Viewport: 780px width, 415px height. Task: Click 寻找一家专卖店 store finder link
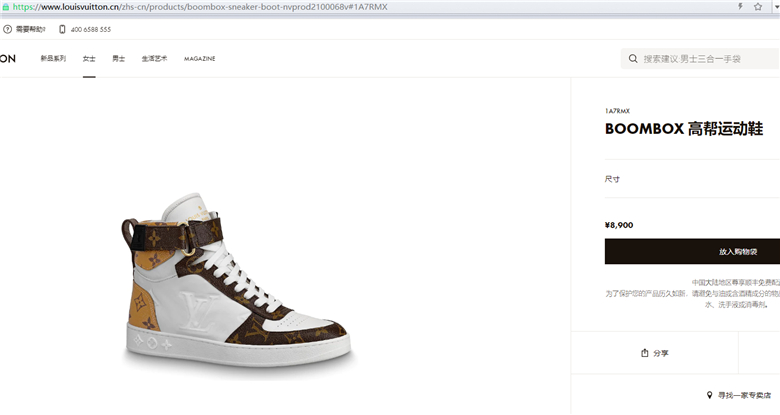[x=744, y=395]
